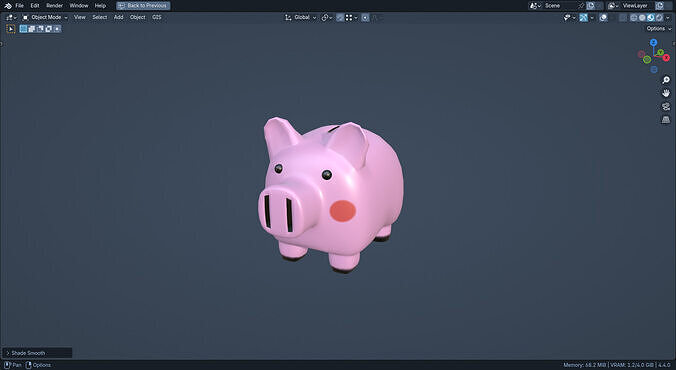The height and width of the screenshot is (370, 676).
Task: Choose the Extend Selection mode
Action: pos(31,29)
